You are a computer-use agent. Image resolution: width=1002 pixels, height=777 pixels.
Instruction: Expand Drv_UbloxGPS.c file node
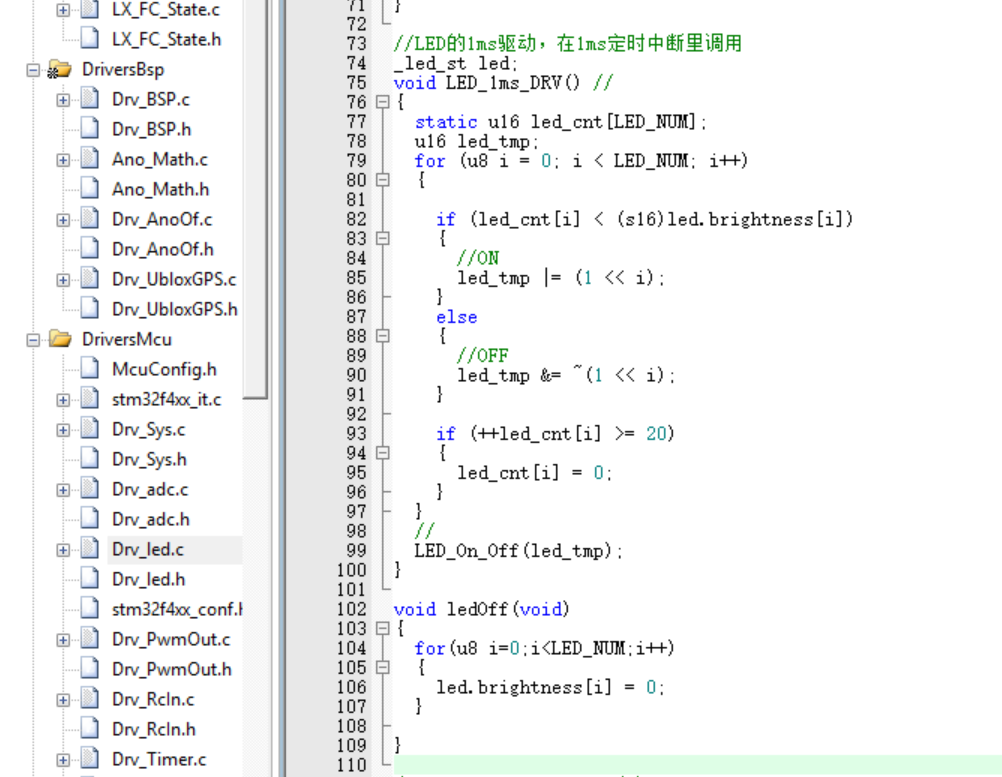click(63, 280)
